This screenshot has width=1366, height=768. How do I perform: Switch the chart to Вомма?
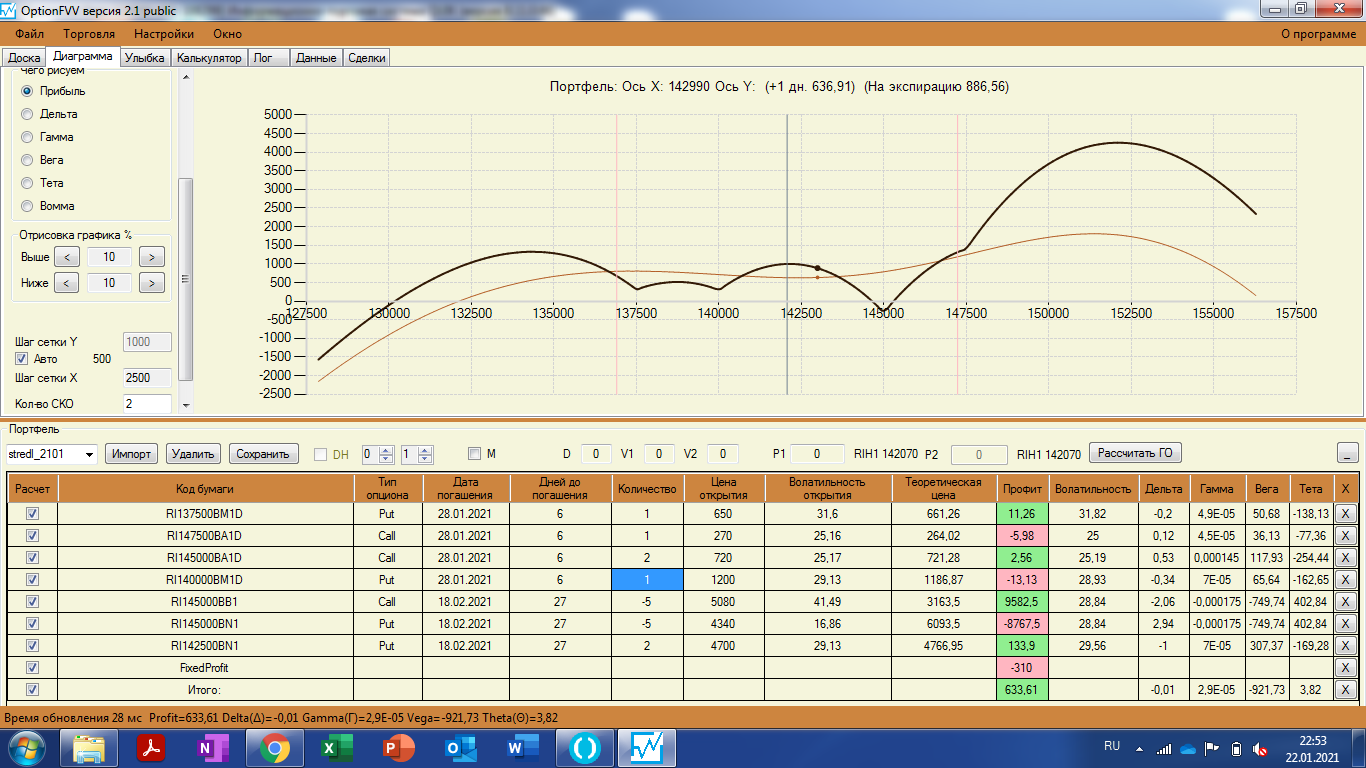coord(27,206)
